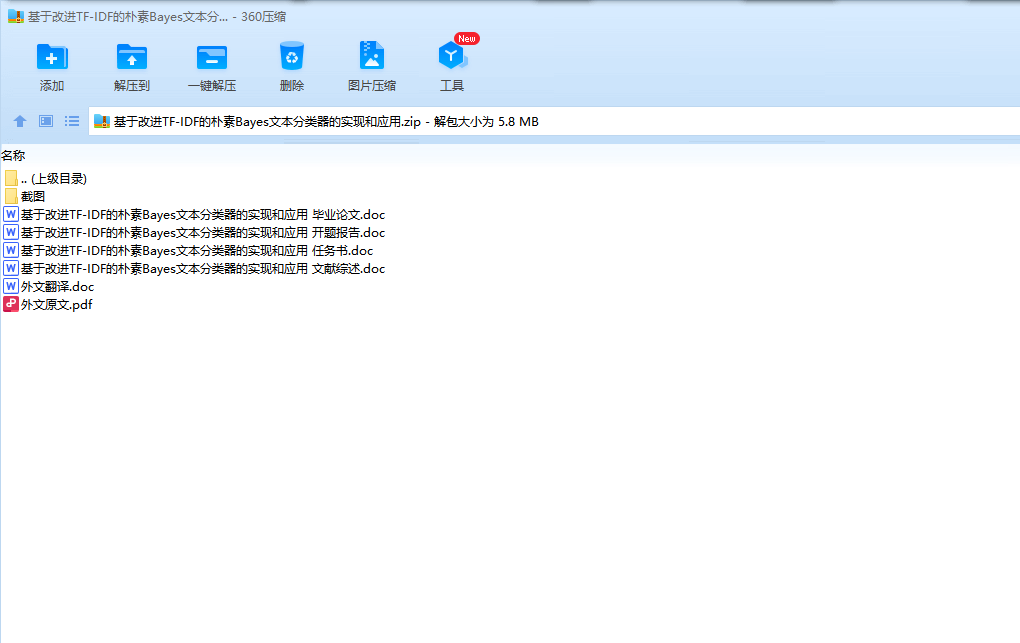Viewport: 1020px width, 643px height.
Task: Click the 工具 label in the toolbar
Action: [x=452, y=85]
